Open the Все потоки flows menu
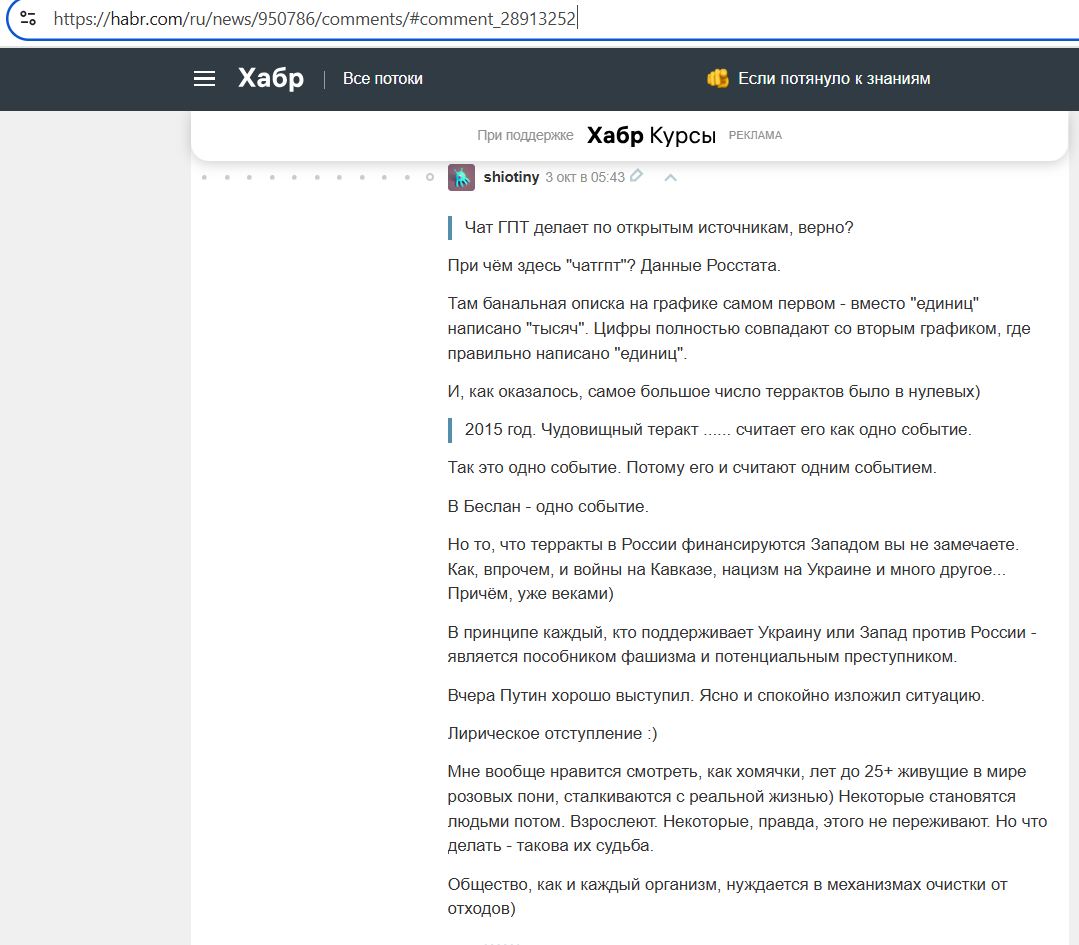Viewport: 1079px width, 945px height. point(383,79)
